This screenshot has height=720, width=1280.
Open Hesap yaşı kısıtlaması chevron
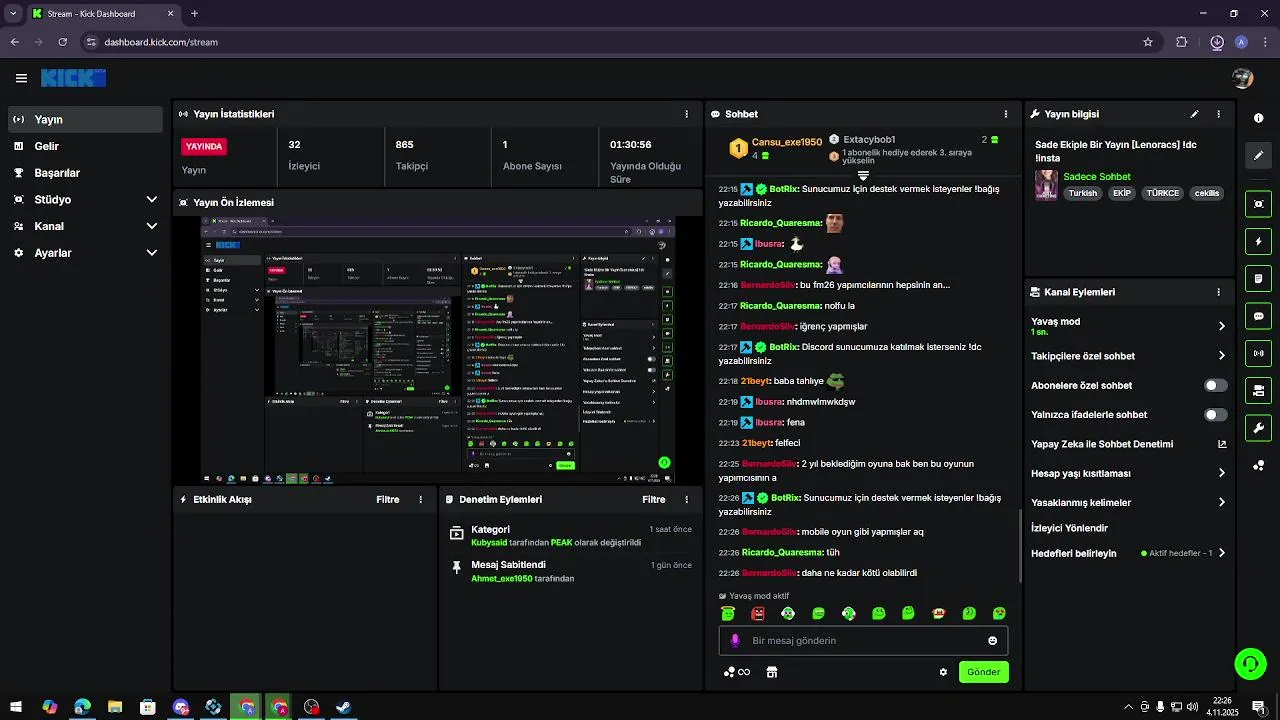[1221, 473]
